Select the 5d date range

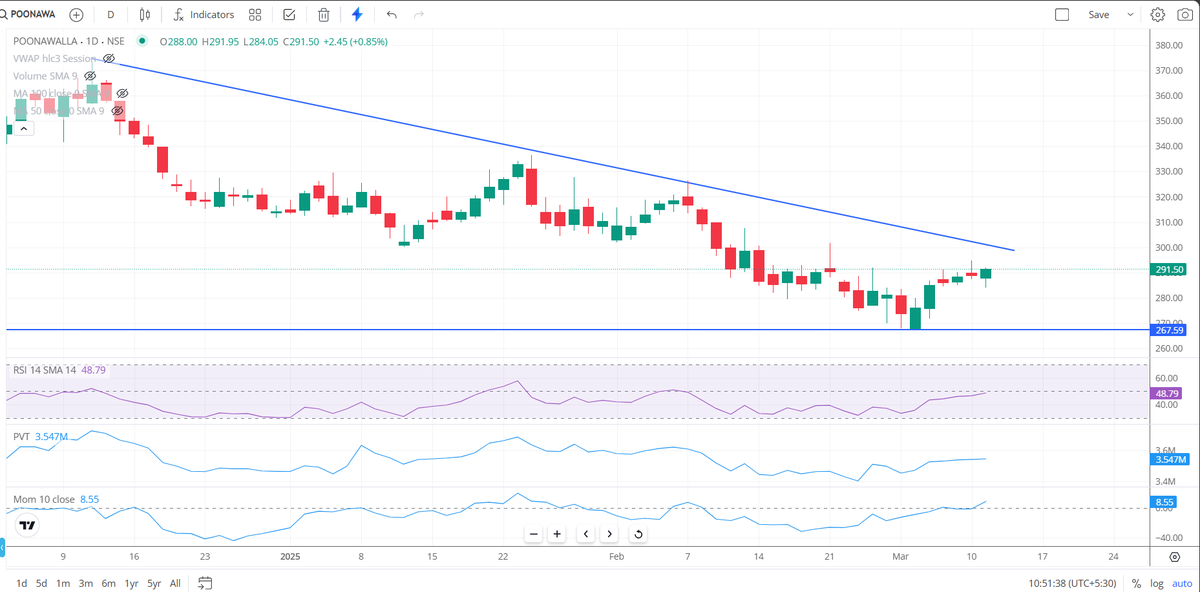click(41, 583)
